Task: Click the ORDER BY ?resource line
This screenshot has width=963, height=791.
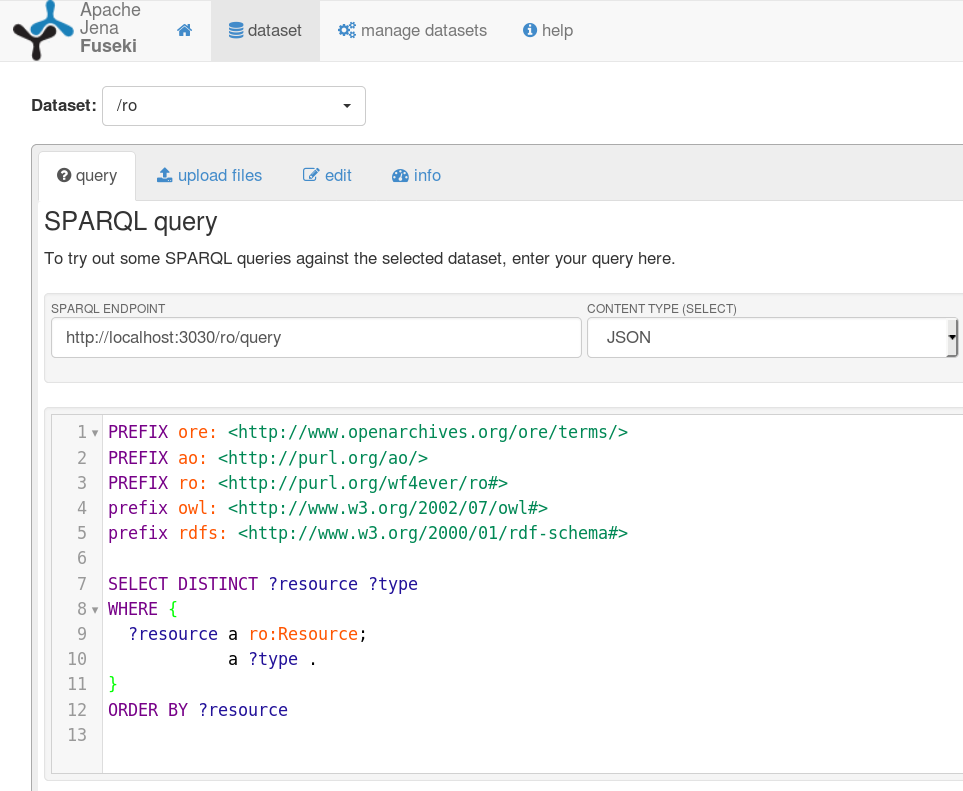Action: pyautogui.click(x=198, y=709)
